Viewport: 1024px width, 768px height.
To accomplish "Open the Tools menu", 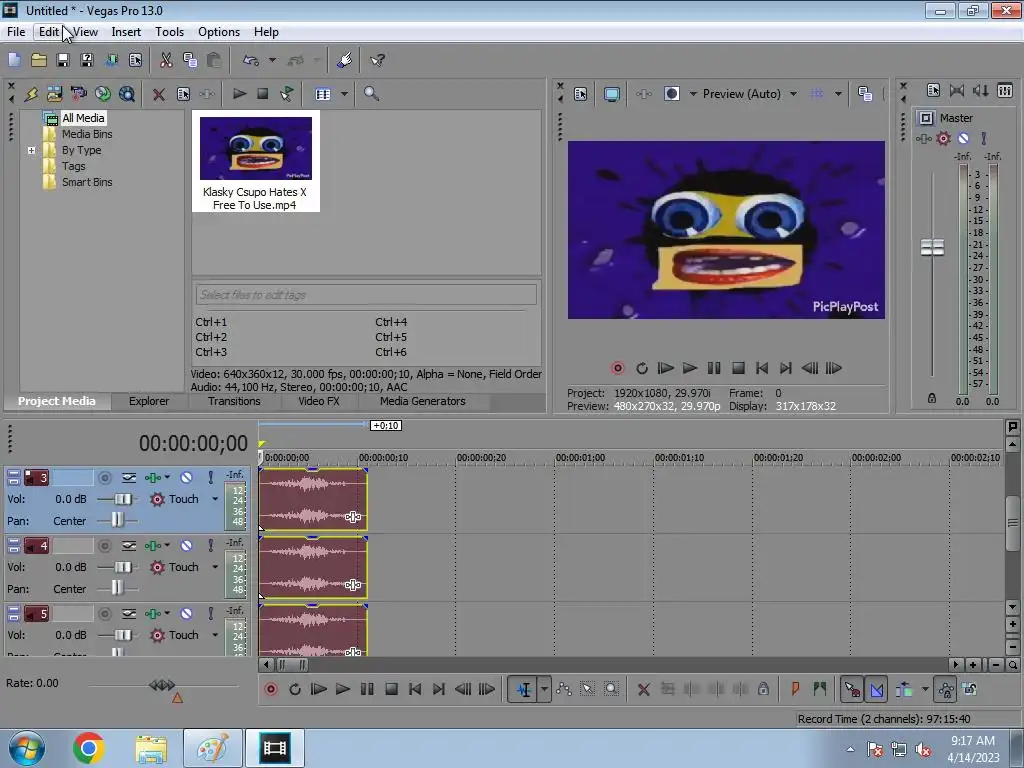I will [x=169, y=31].
